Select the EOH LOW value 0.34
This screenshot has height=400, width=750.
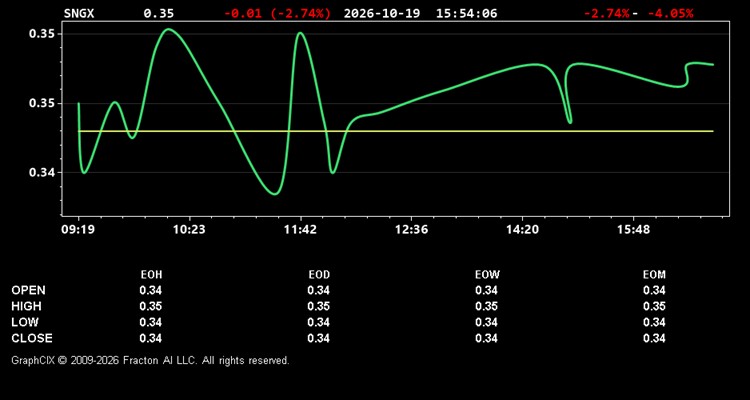tap(151, 322)
